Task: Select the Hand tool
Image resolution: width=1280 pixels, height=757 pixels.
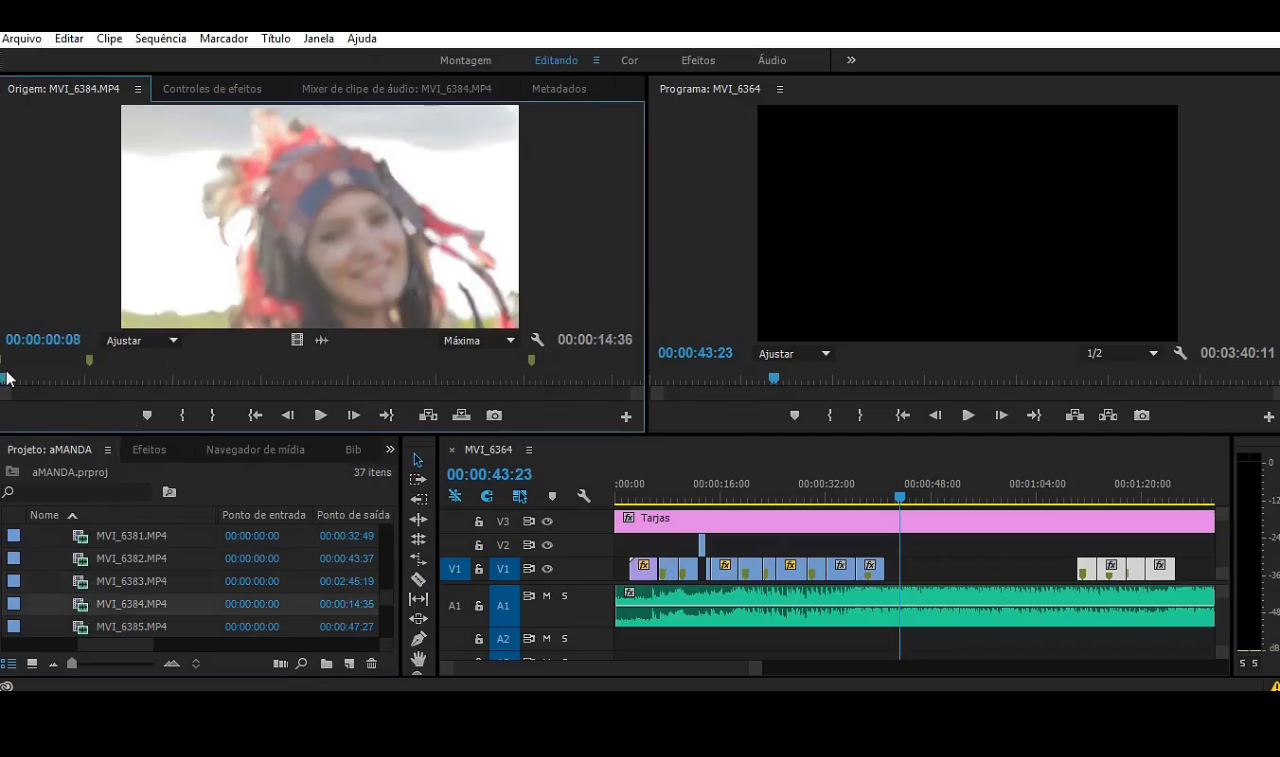Action: [x=418, y=658]
